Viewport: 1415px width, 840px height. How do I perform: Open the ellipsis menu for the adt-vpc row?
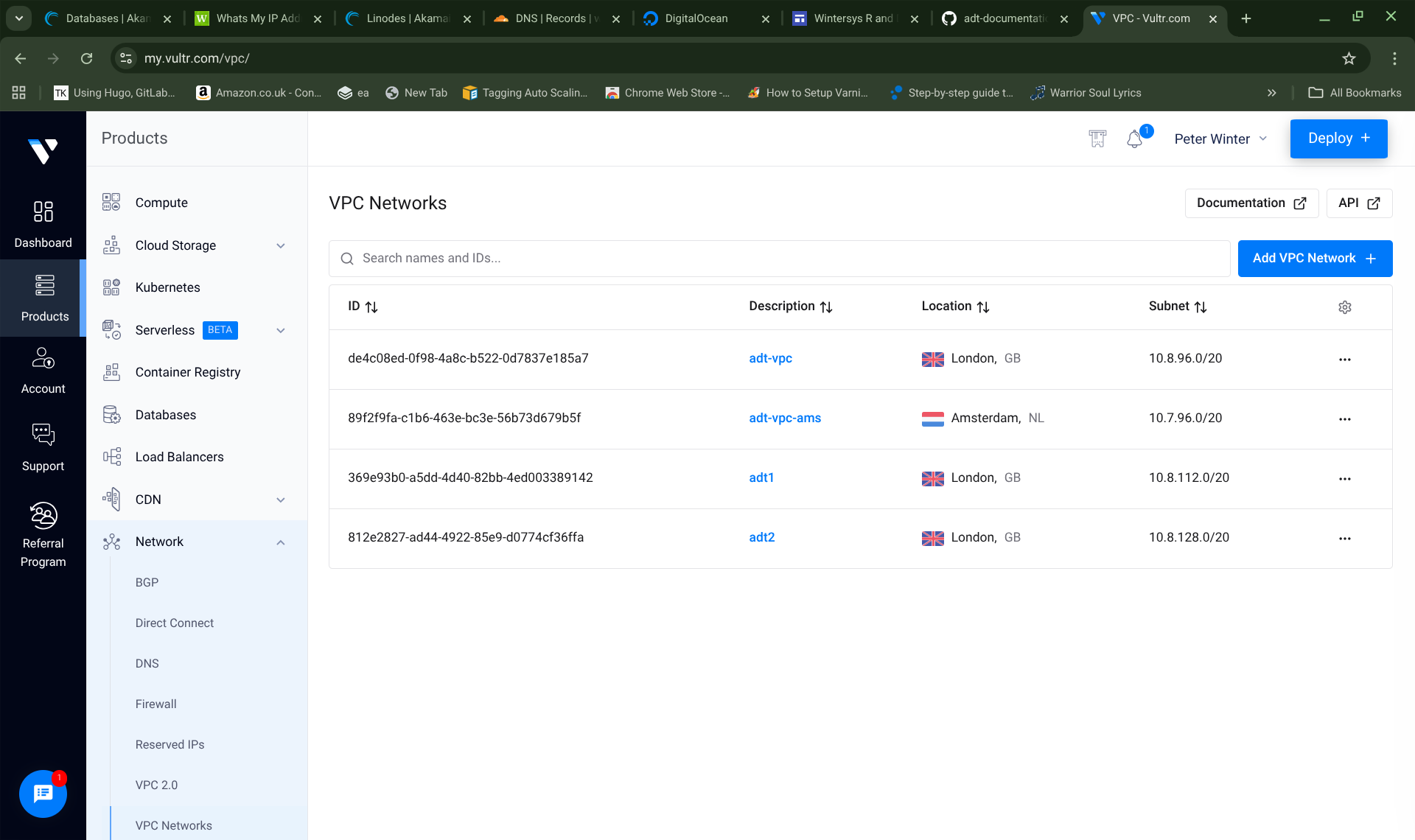(1345, 359)
